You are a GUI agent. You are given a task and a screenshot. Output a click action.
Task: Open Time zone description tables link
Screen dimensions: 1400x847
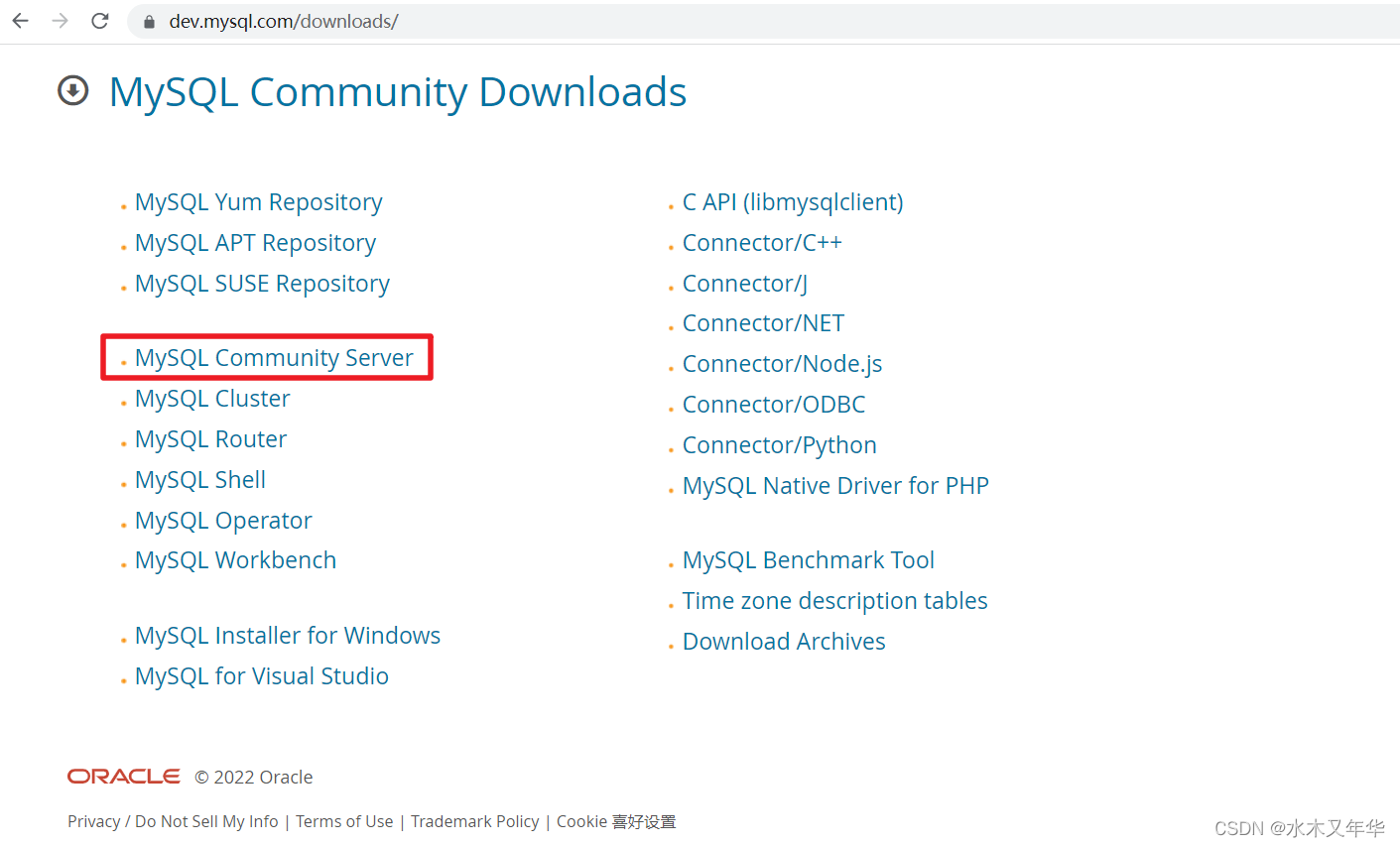(x=834, y=601)
